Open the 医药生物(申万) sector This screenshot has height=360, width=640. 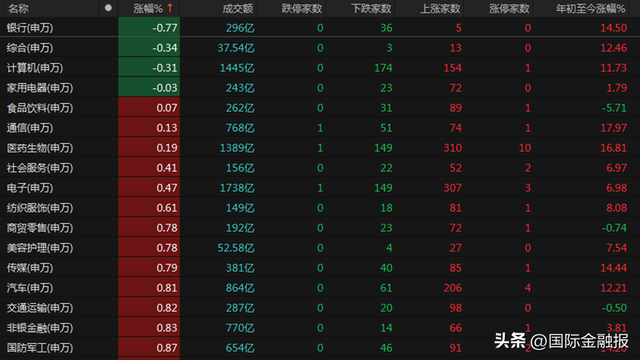(40, 148)
